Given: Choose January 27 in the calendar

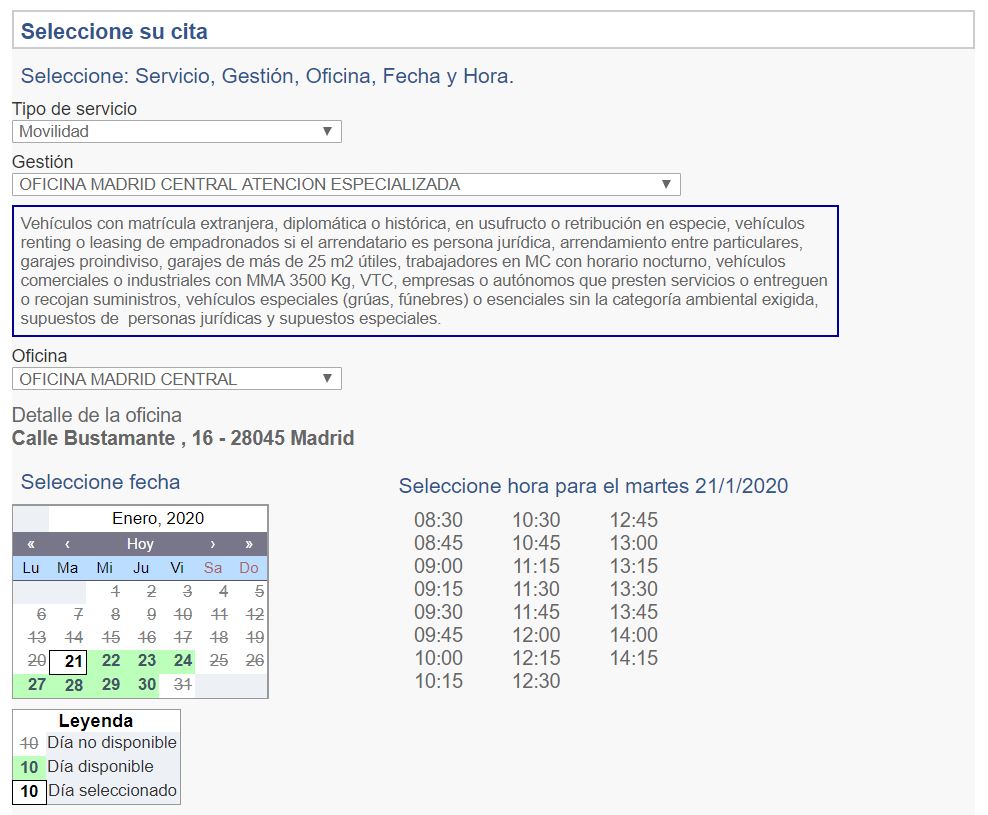Looking at the screenshot, I should 37,684.
